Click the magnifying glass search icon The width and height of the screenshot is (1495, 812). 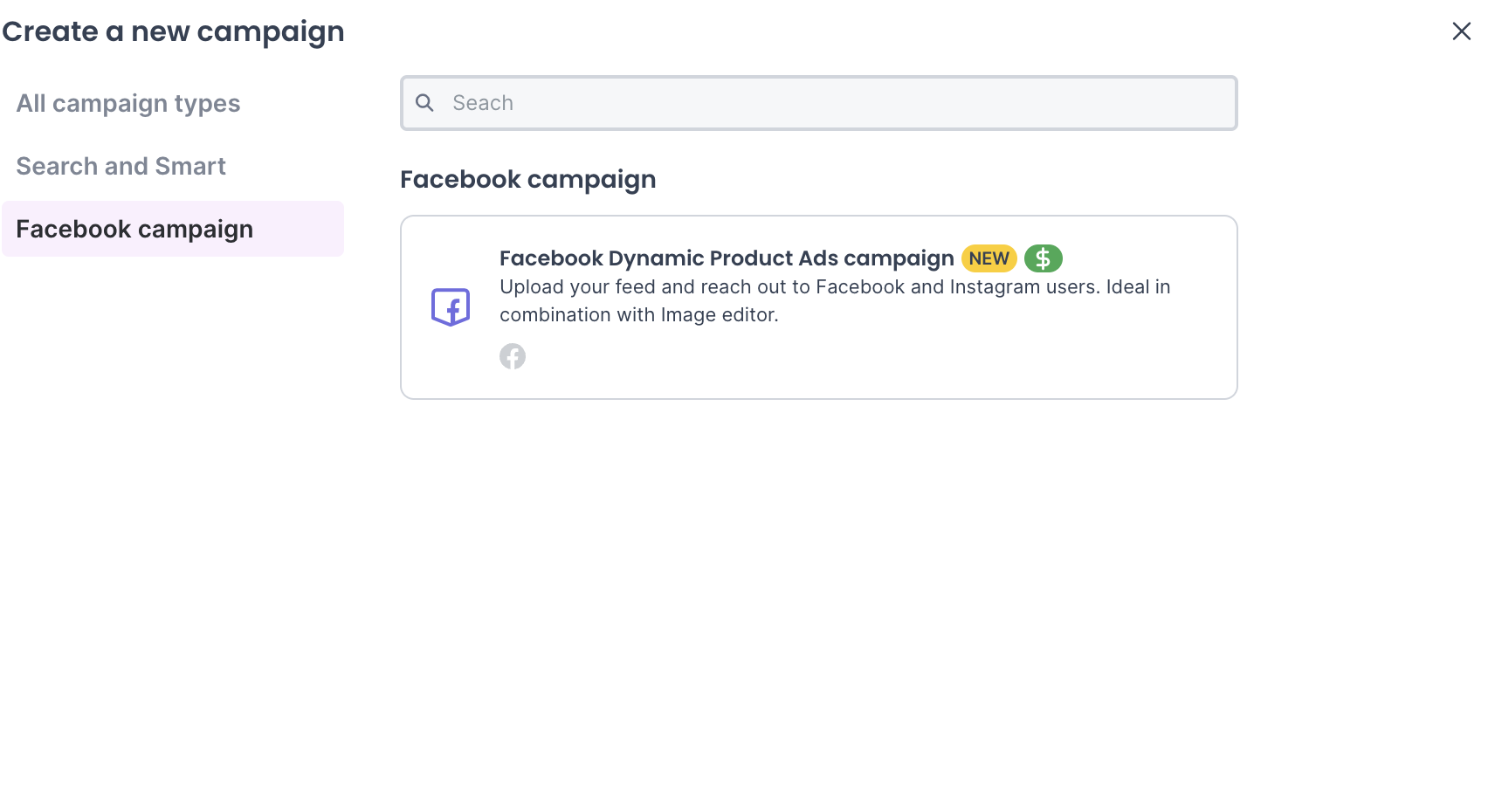click(x=424, y=103)
